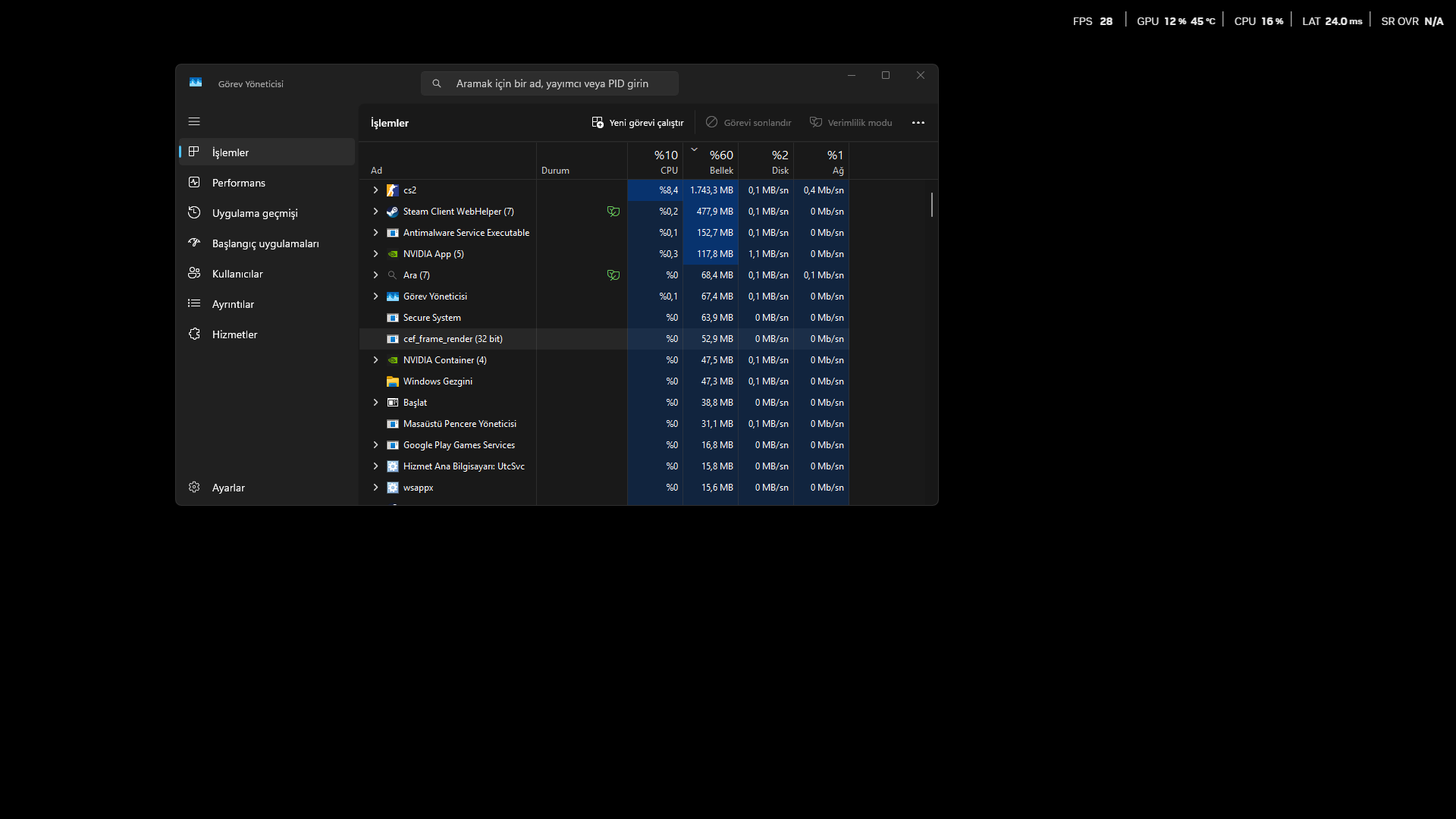Click the NVIDIA Container process icon

click(392, 360)
